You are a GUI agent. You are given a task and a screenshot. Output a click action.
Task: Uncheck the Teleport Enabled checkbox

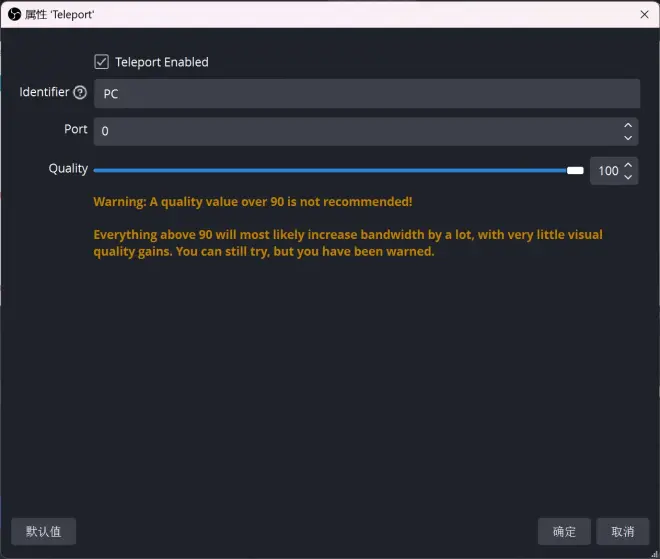coord(101,62)
